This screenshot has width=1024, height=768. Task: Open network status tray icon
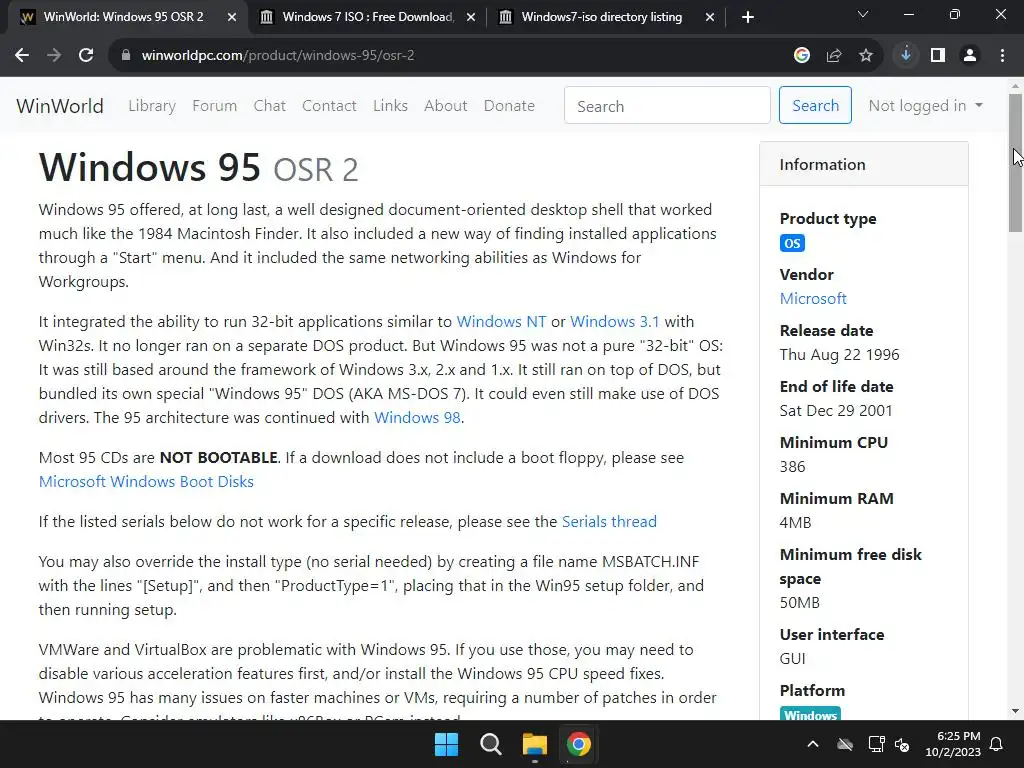click(x=876, y=744)
